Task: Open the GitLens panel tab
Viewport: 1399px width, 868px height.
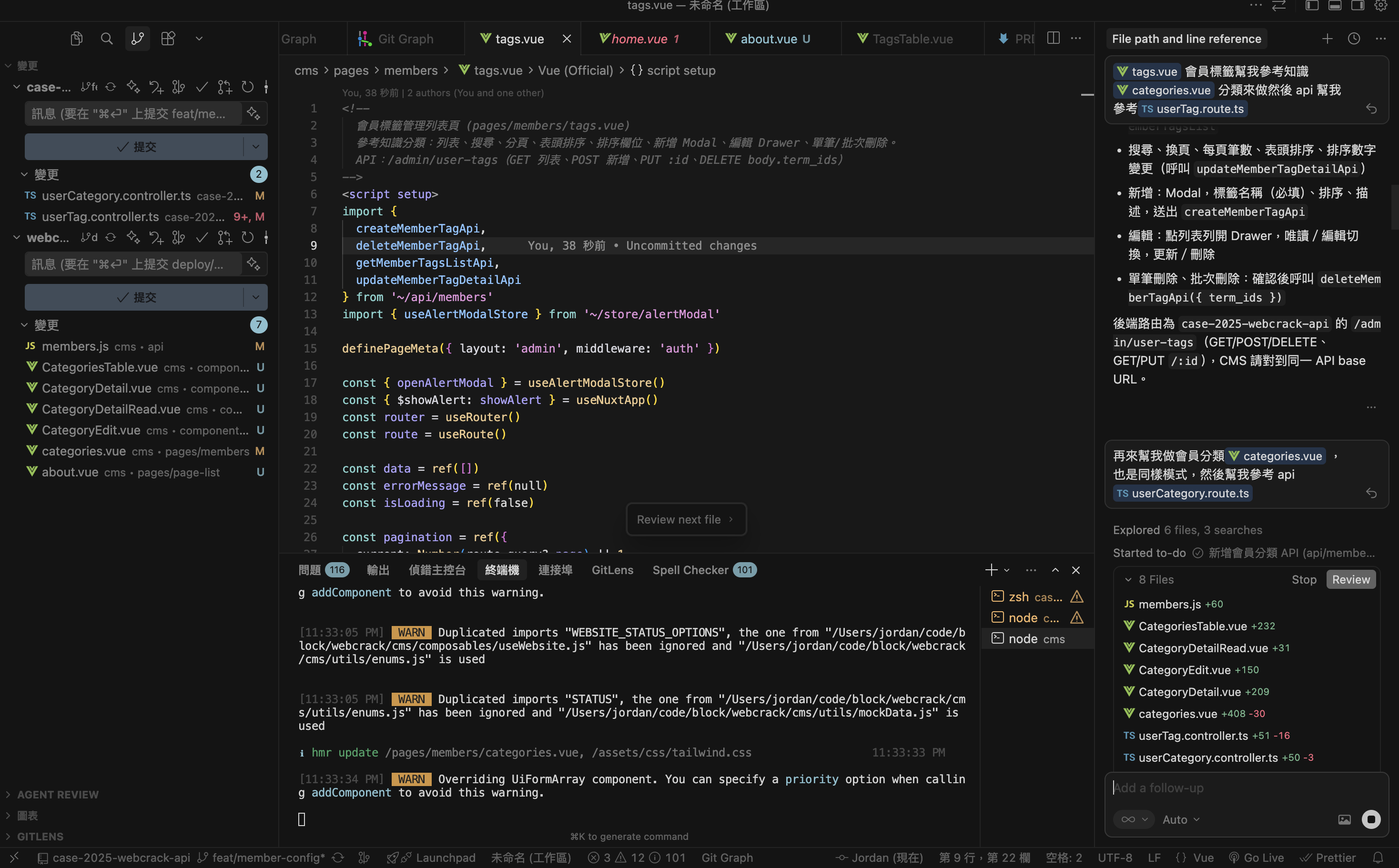Action: 612,570
